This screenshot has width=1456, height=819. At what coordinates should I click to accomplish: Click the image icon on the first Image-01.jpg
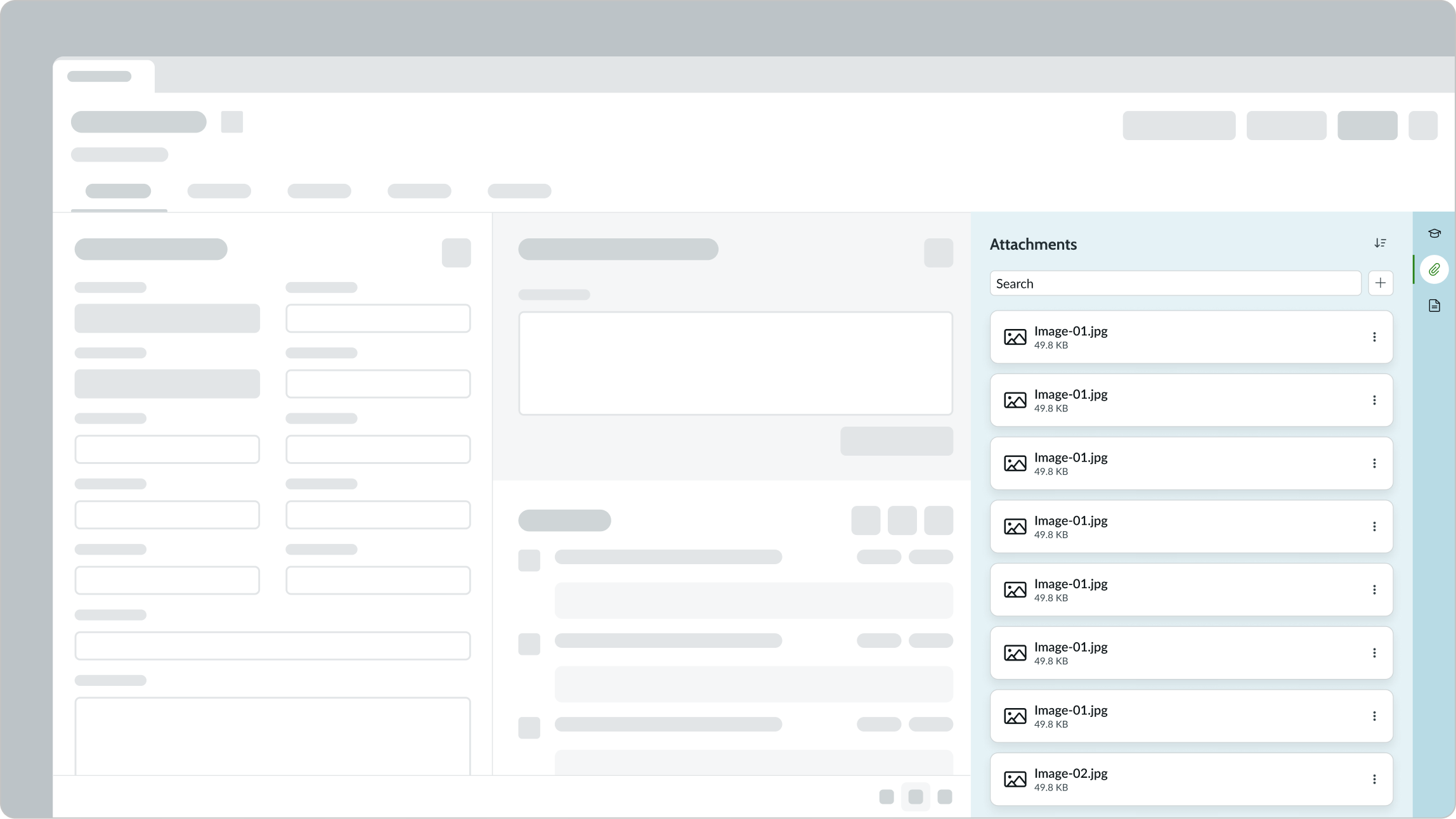(x=1015, y=337)
